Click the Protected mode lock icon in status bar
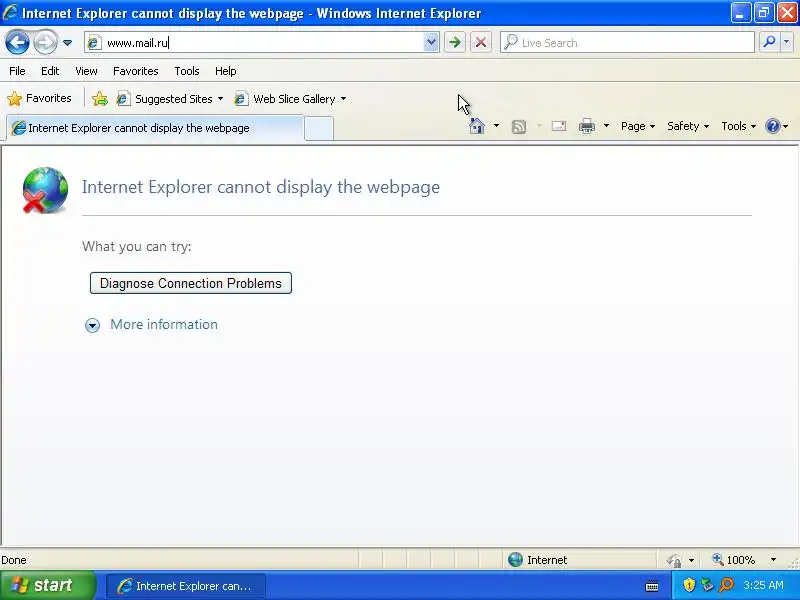This screenshot has width=800, height=600. tap(674, 560)
